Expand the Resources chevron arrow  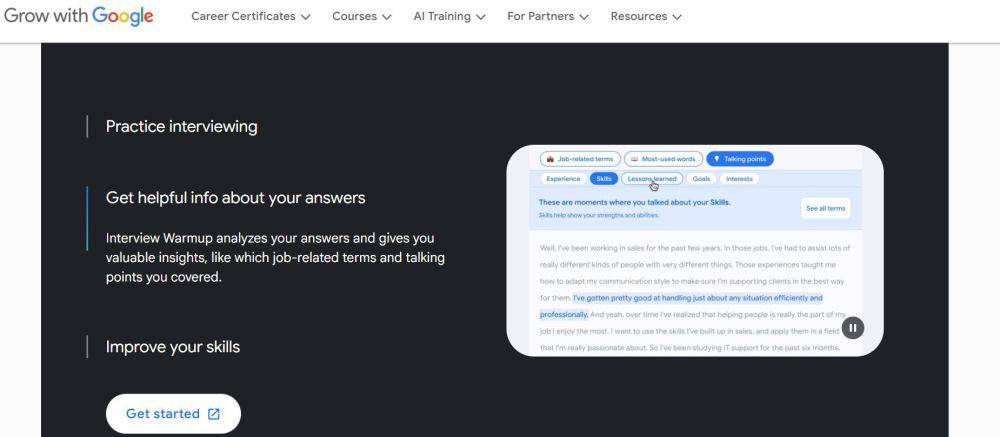677,17
